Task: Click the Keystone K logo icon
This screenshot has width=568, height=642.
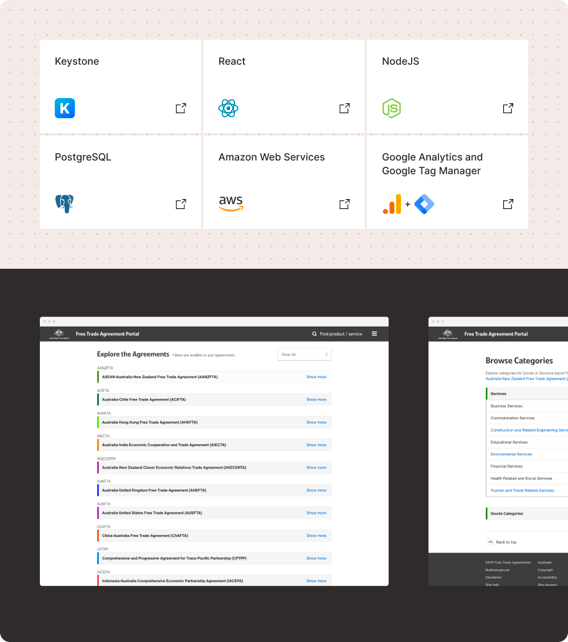Action: pyautogui.click(x=65, y=108)
